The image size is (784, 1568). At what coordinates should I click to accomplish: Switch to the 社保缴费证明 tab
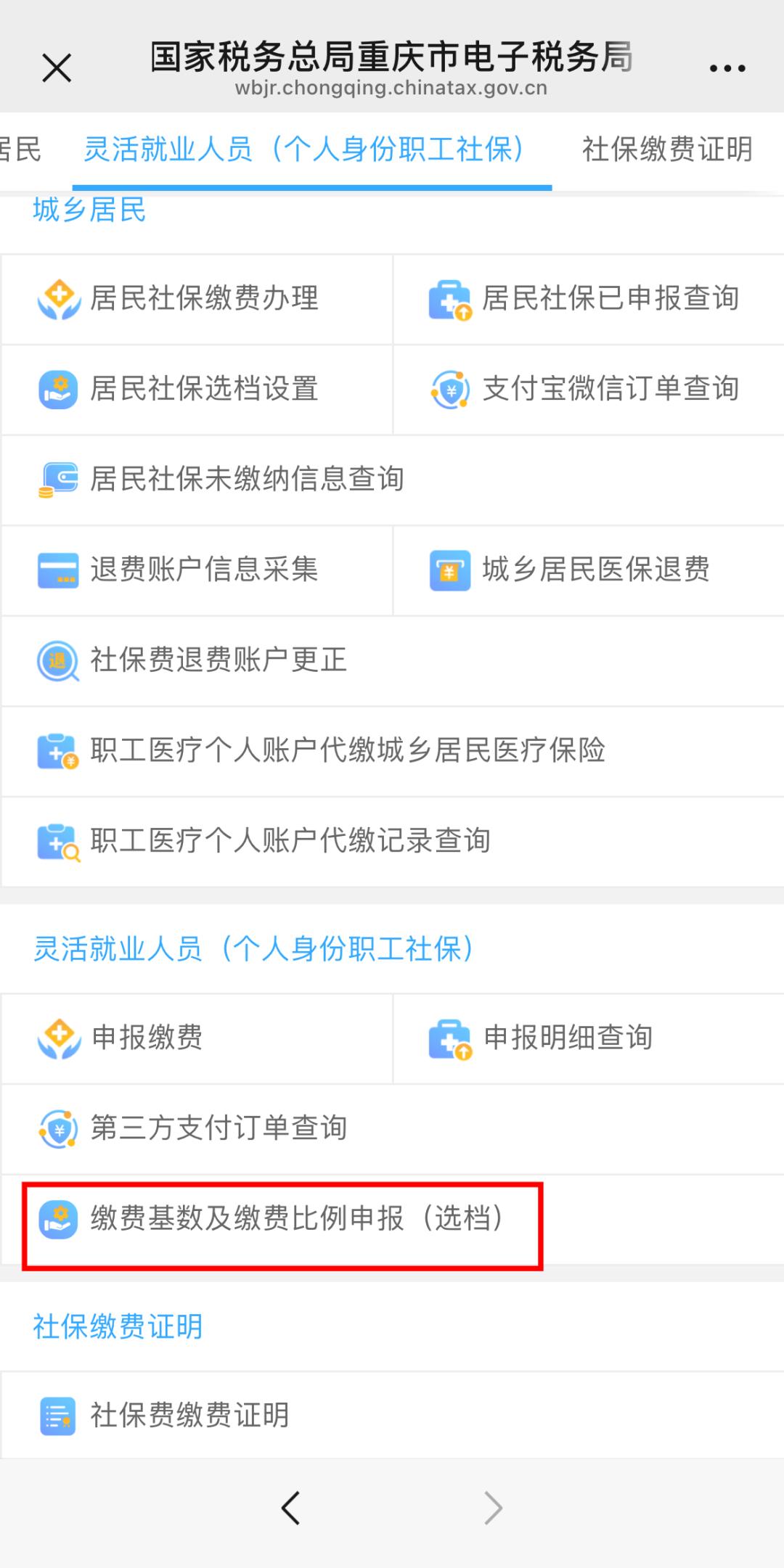(x=666, y=149)
